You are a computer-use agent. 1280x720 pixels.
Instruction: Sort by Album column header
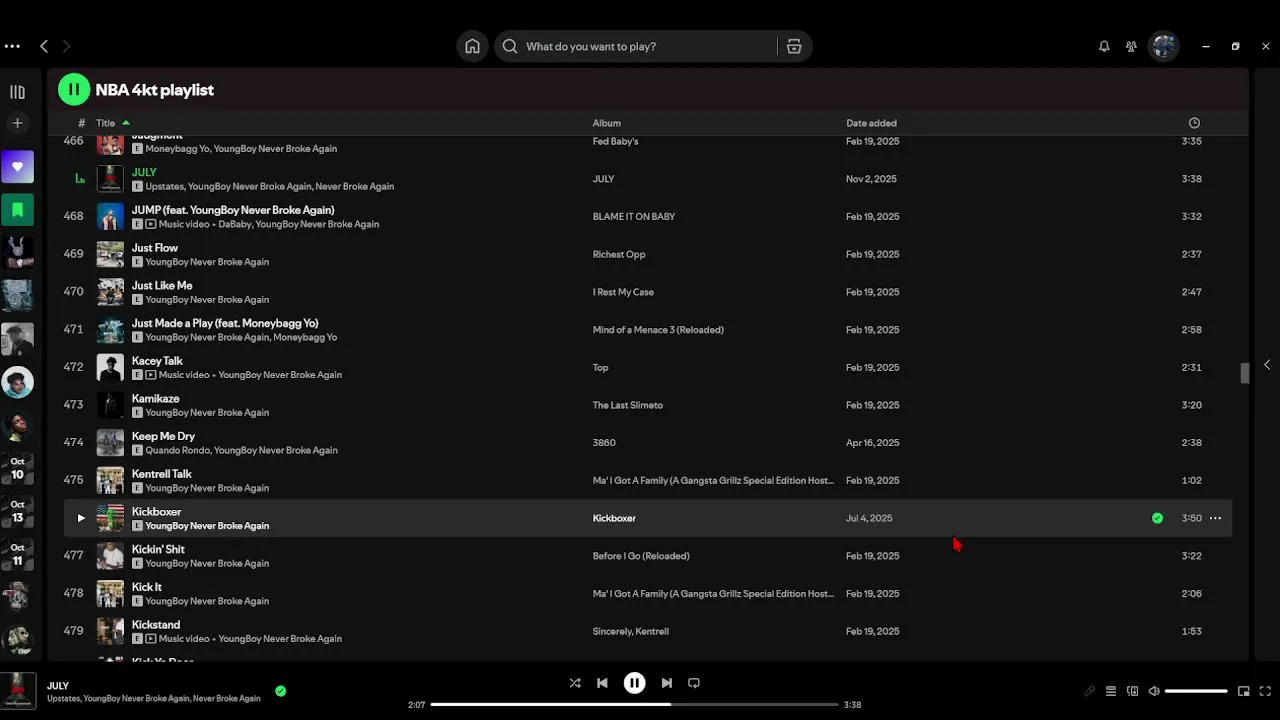pyautogui.click(x=606, y=123)
